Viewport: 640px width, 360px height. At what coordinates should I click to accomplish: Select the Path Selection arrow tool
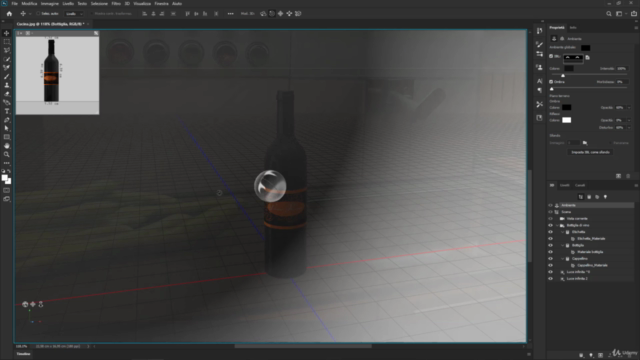click(7, 129)
